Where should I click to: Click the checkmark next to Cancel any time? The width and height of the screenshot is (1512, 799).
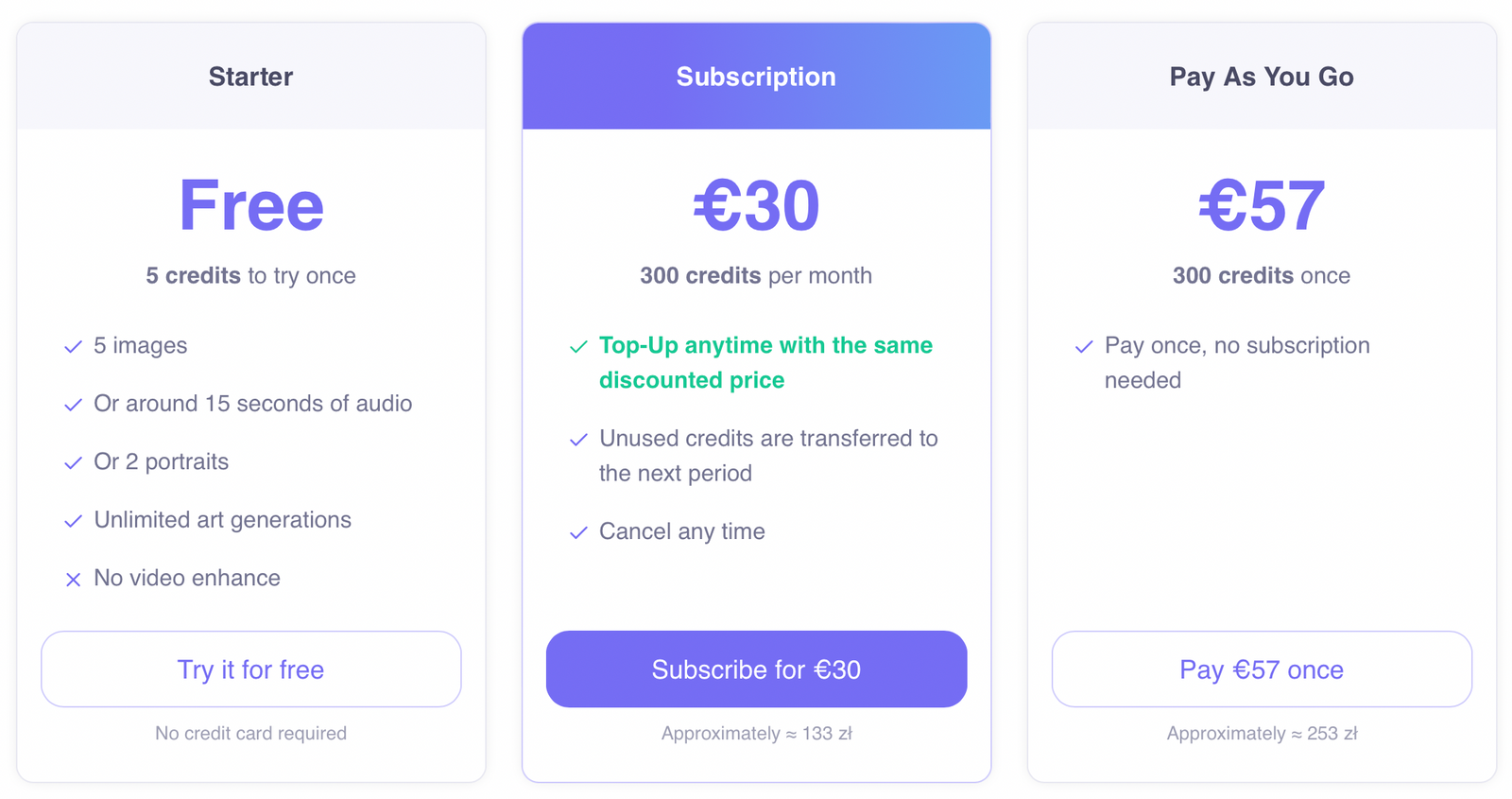coord(578,533)
